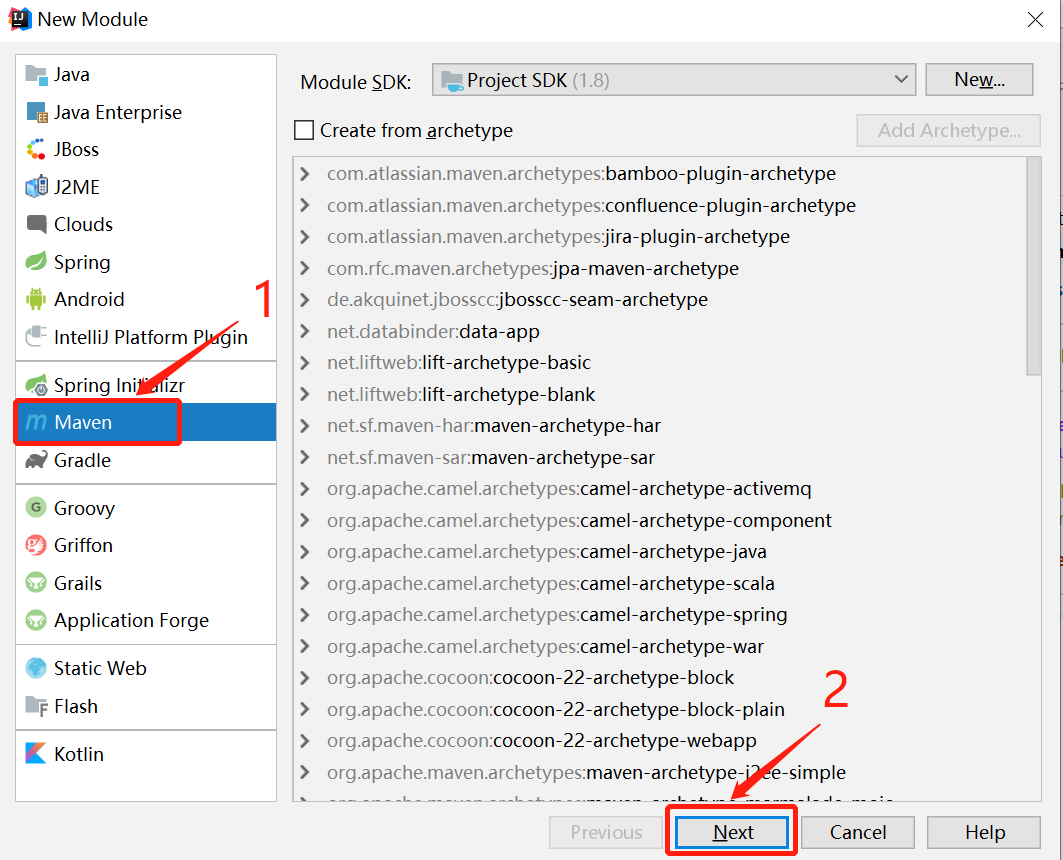1063x860 pixels.
Task: Expand the confluence-plugin-archetype entry
Action: (x=305, y=205)
